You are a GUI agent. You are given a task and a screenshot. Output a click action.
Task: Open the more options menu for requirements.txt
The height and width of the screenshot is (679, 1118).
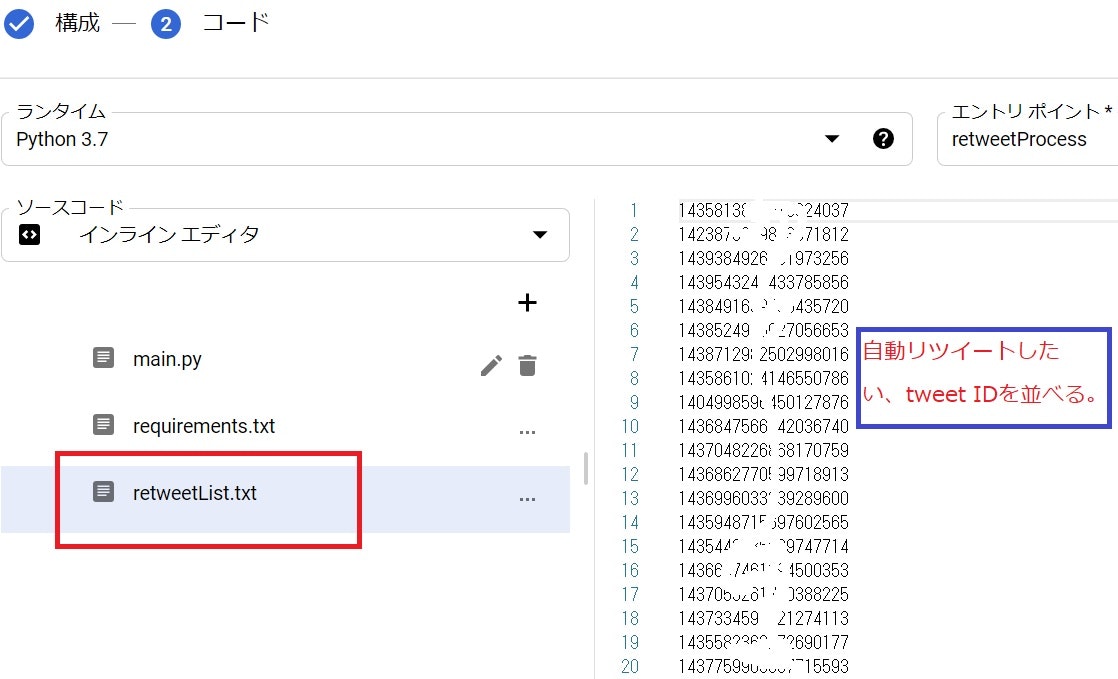click(527, 432)
